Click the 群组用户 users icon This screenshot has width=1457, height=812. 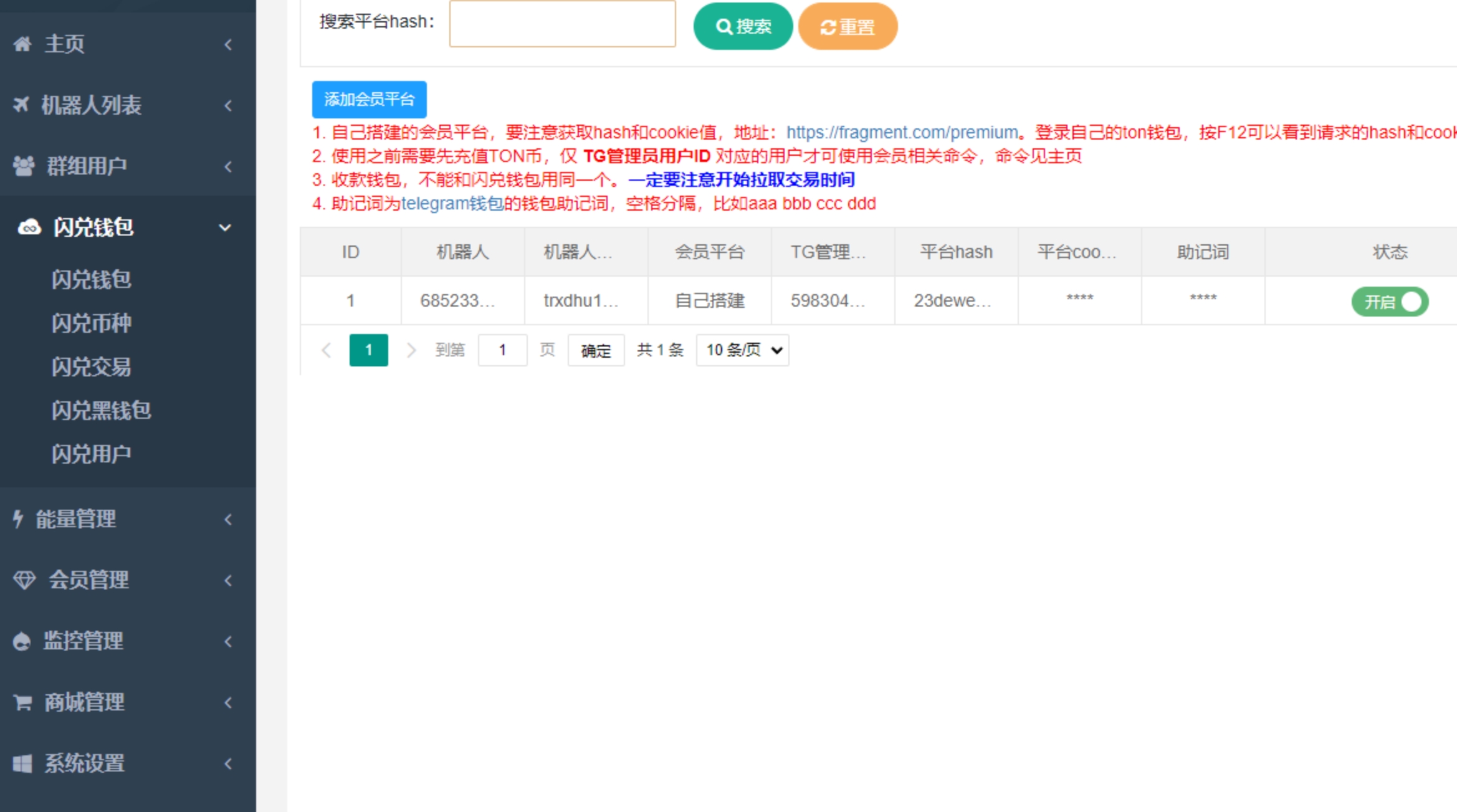22,166
